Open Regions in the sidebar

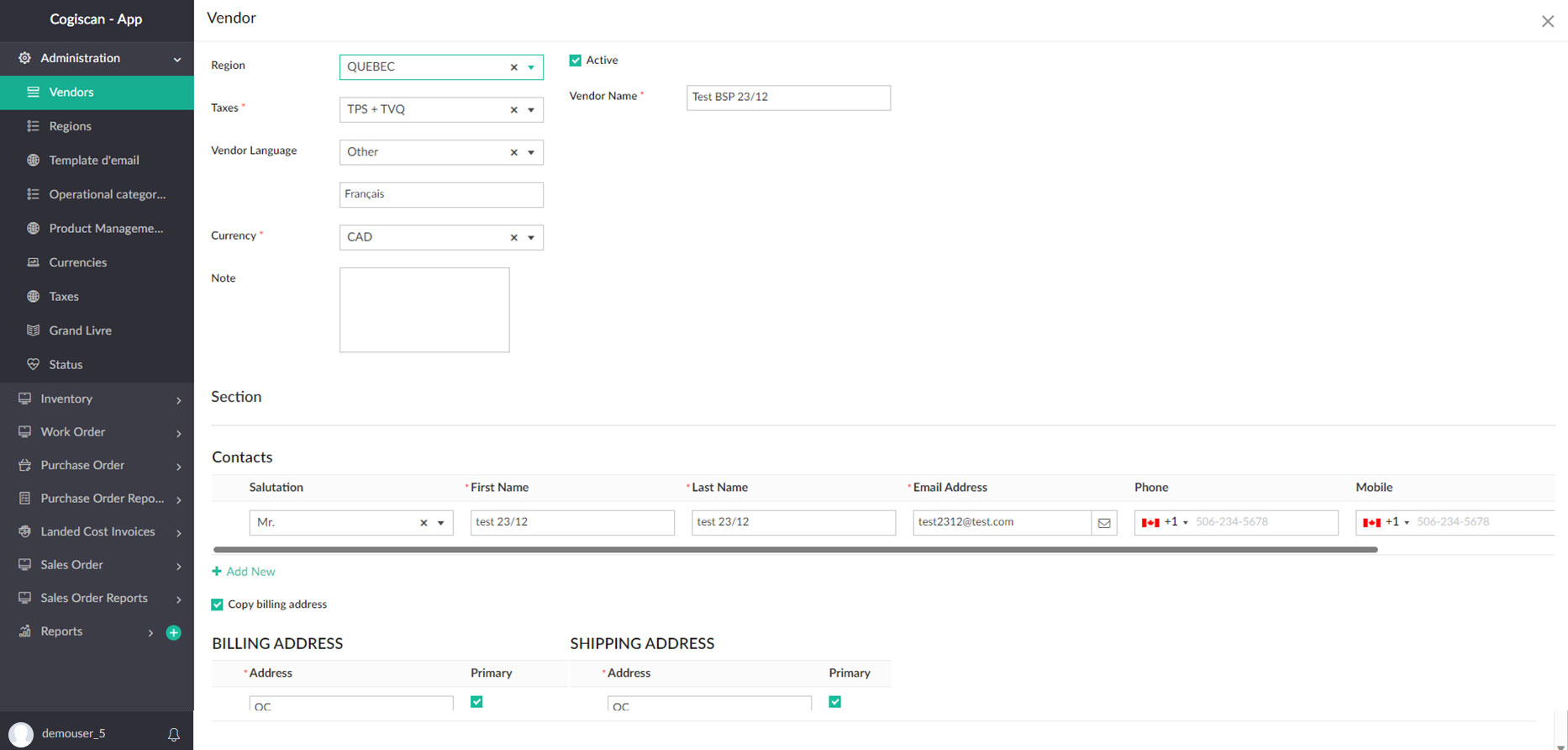point(71,126)
